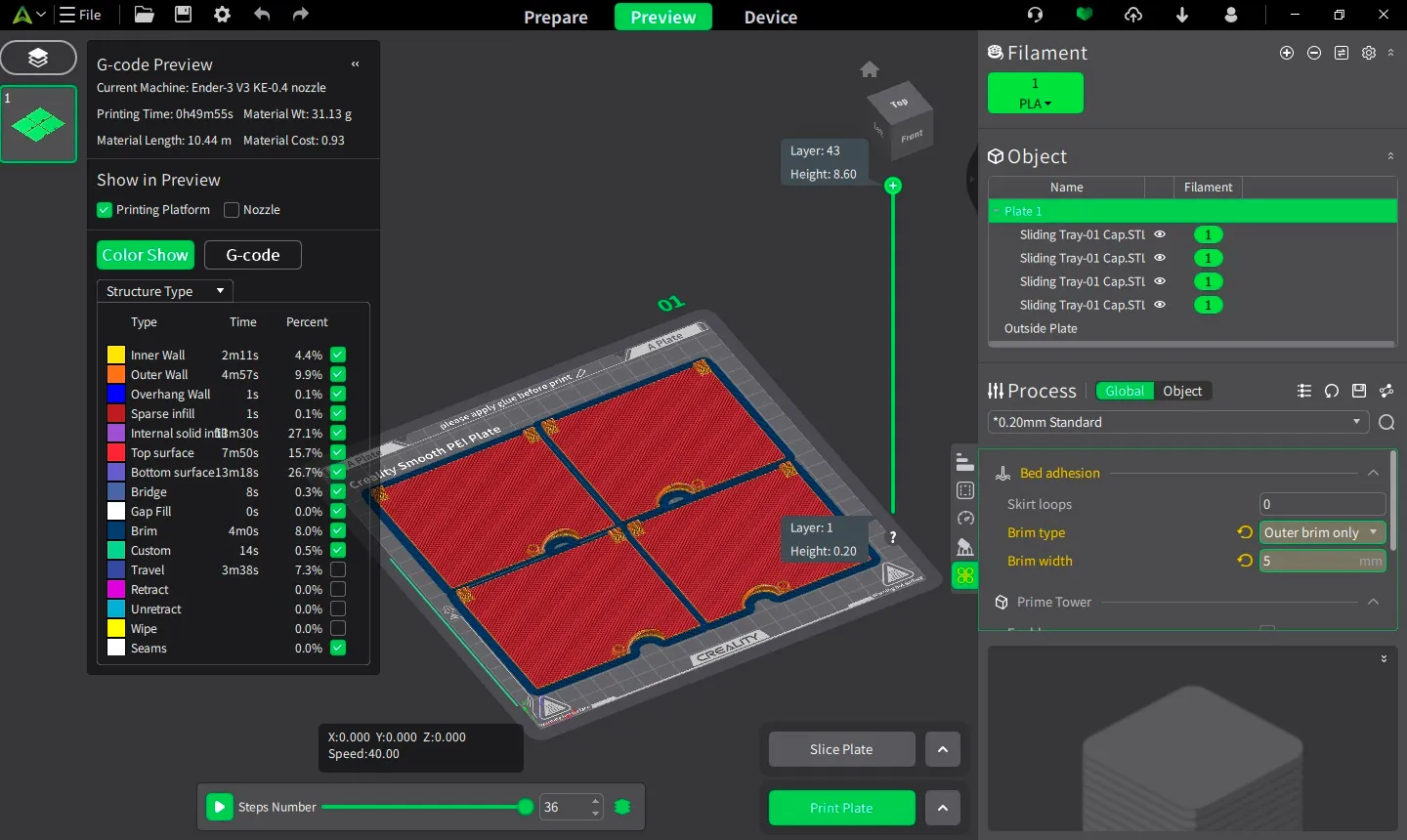Click the G-code button
Image resolution: width=1407 pixels, height=840 pixels.
pos(252,255)
